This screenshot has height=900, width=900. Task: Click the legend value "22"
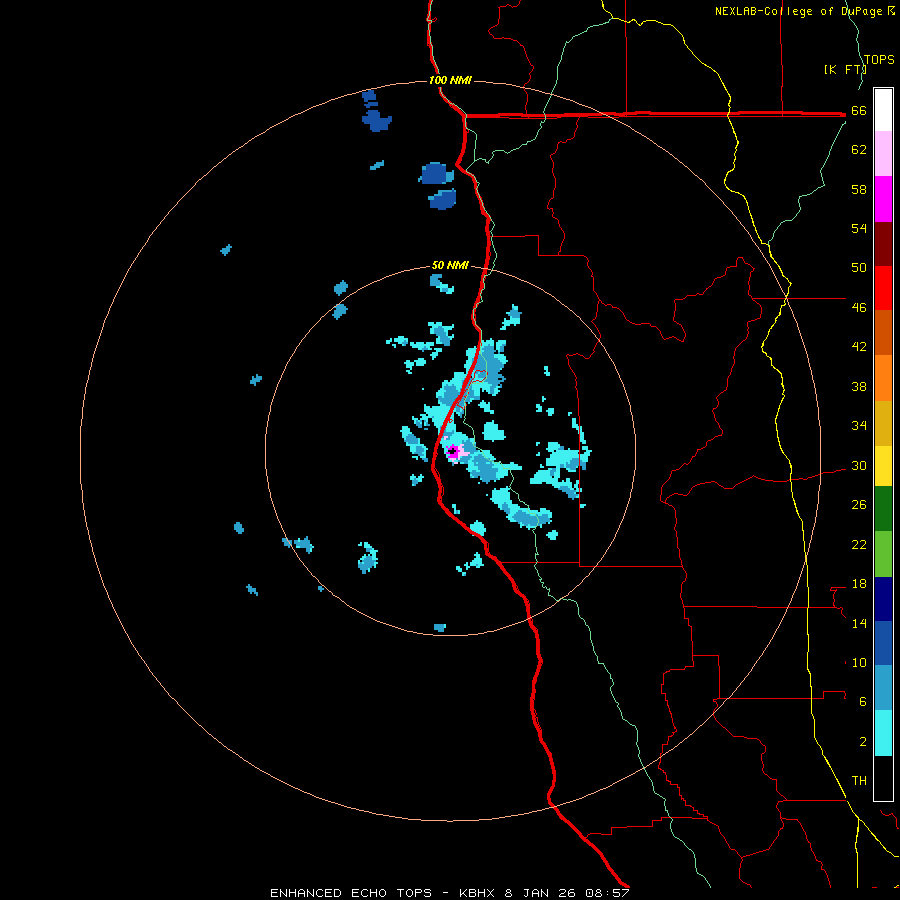[x=859, y=544]
